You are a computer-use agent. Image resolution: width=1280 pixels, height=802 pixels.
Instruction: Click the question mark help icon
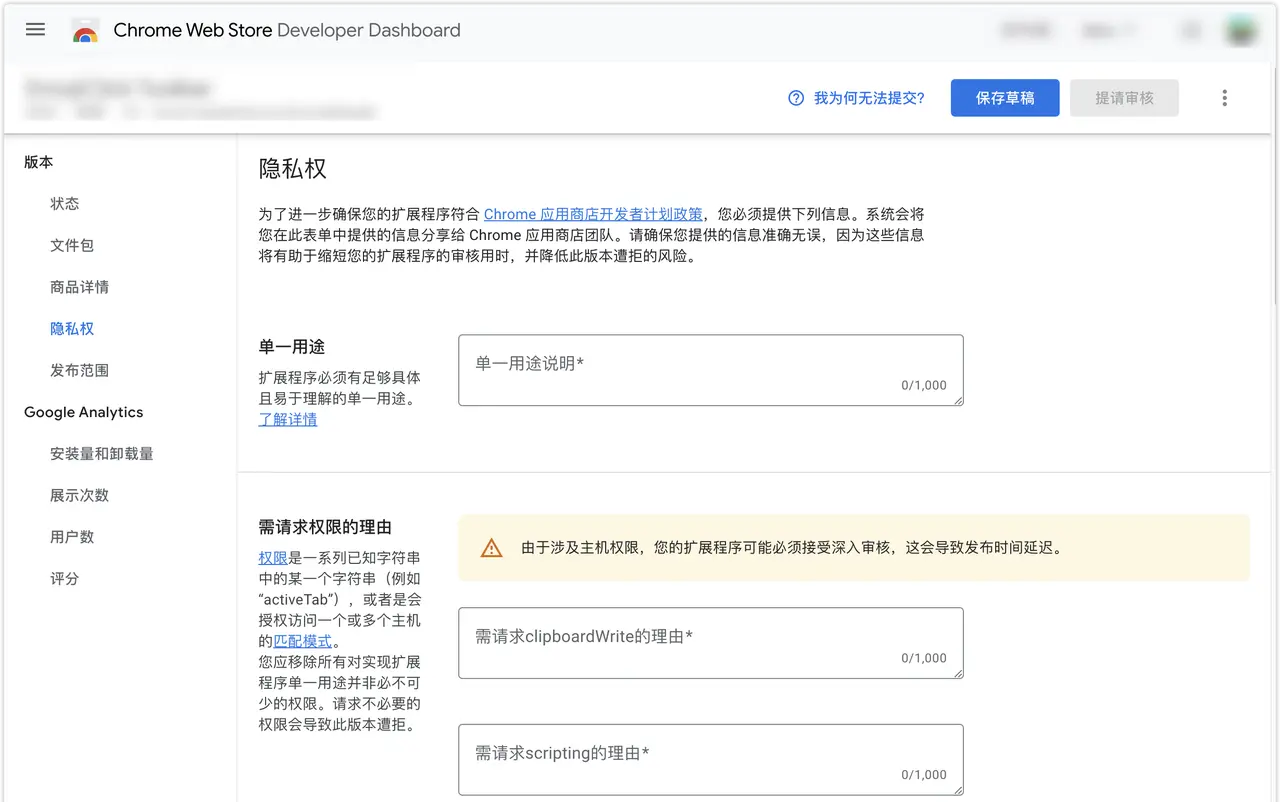coord(796,98)
